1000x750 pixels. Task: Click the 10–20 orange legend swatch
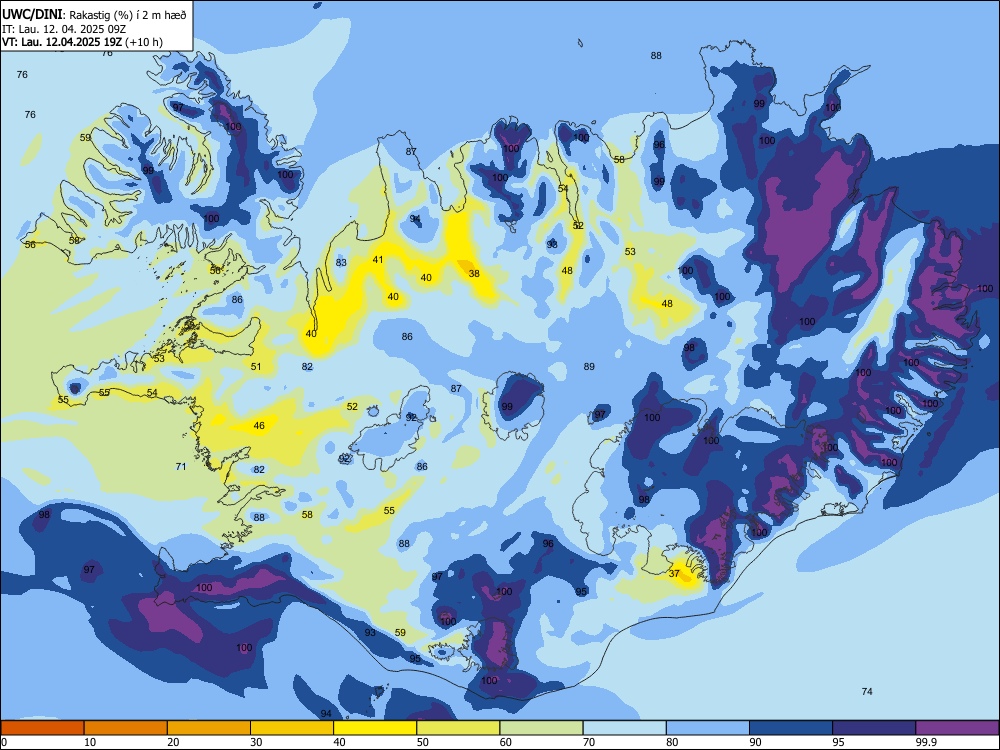coord(126,728)
